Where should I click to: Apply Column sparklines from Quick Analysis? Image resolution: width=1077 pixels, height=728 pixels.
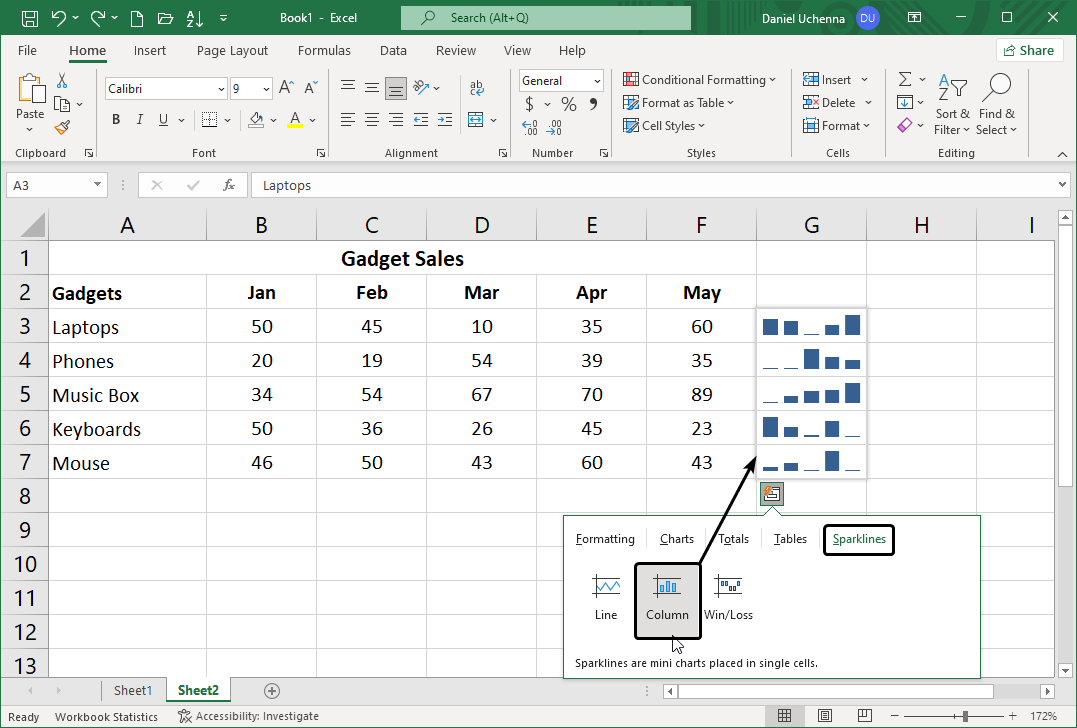(667, 597)
